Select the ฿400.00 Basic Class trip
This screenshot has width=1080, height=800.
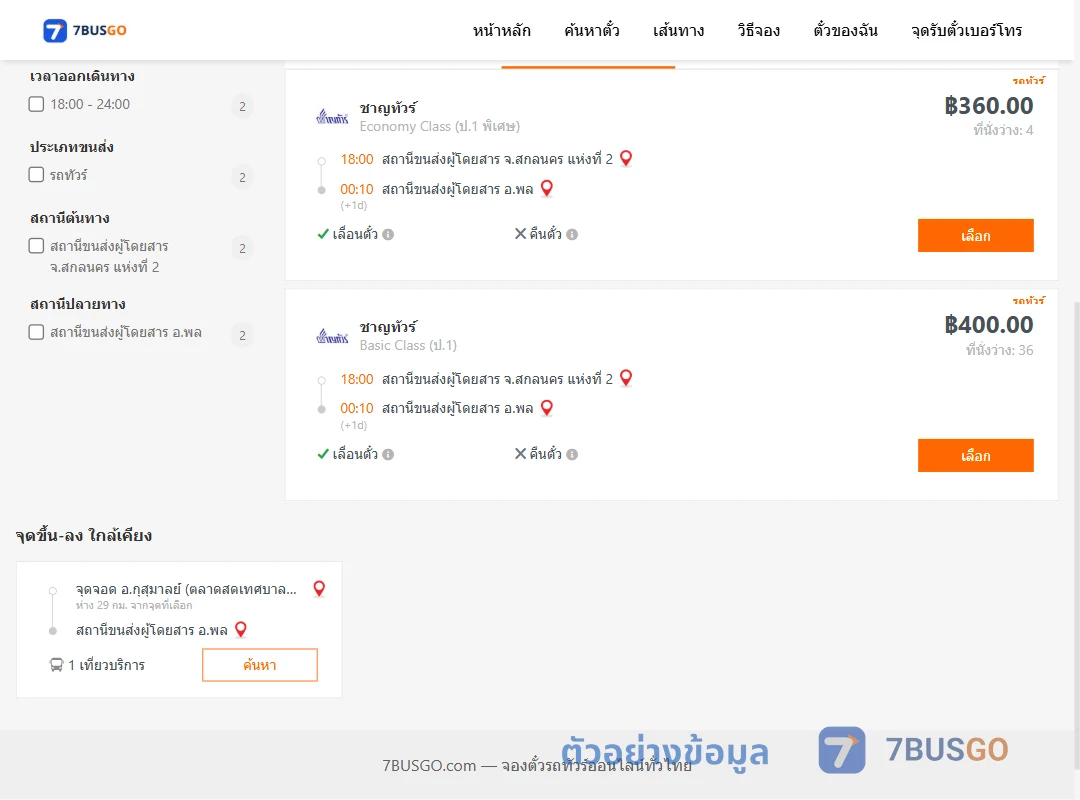tap(975, 455)
